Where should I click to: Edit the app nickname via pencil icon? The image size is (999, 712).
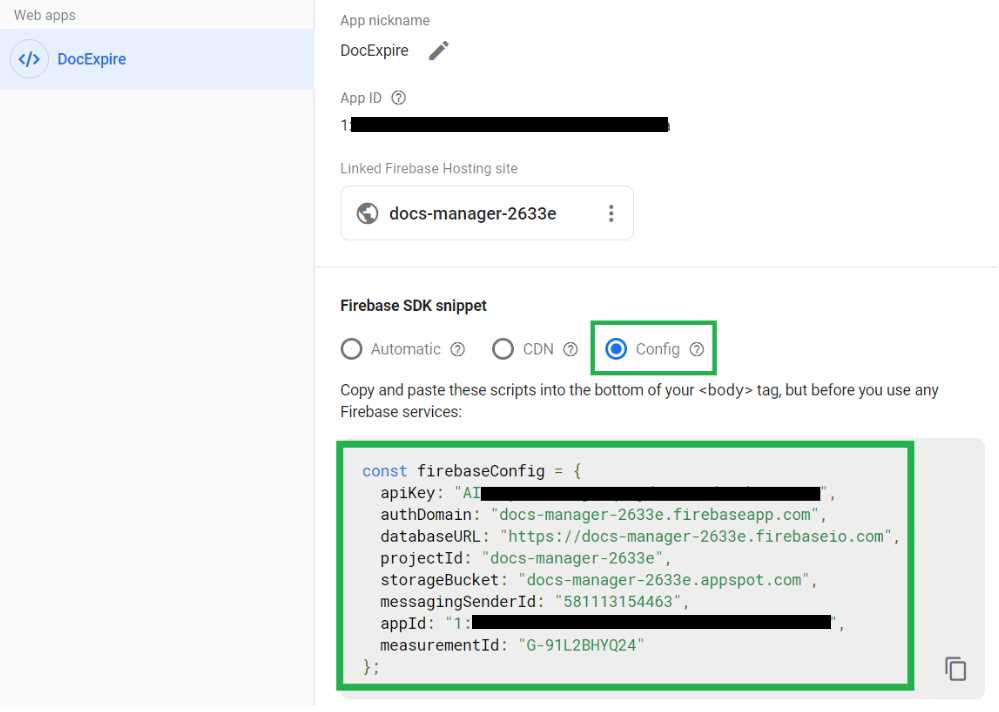[x=438, y=51]
